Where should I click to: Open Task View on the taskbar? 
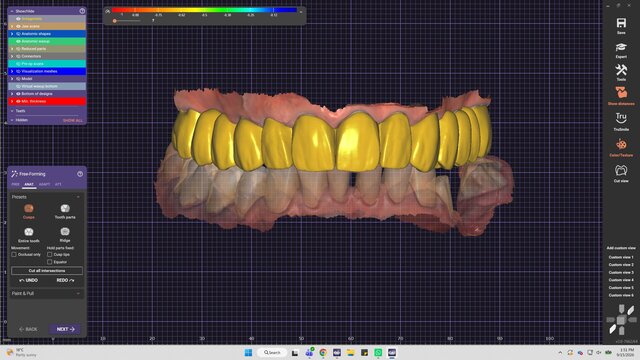pos(295,353)
